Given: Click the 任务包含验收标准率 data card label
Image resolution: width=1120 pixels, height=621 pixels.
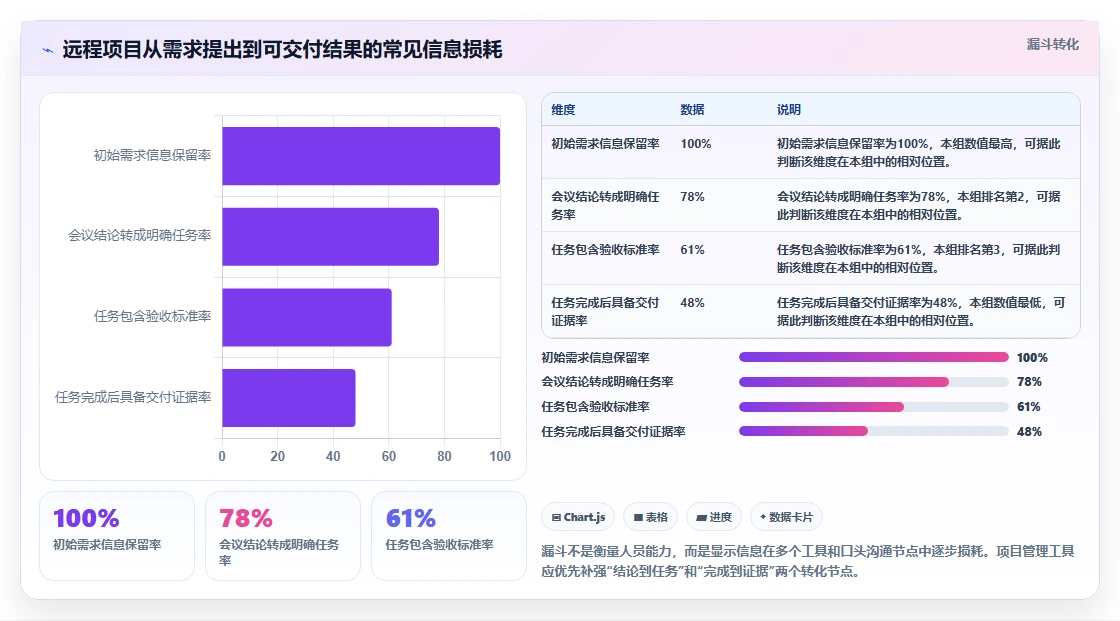Looking at the screenshot, I should (439, 545).
